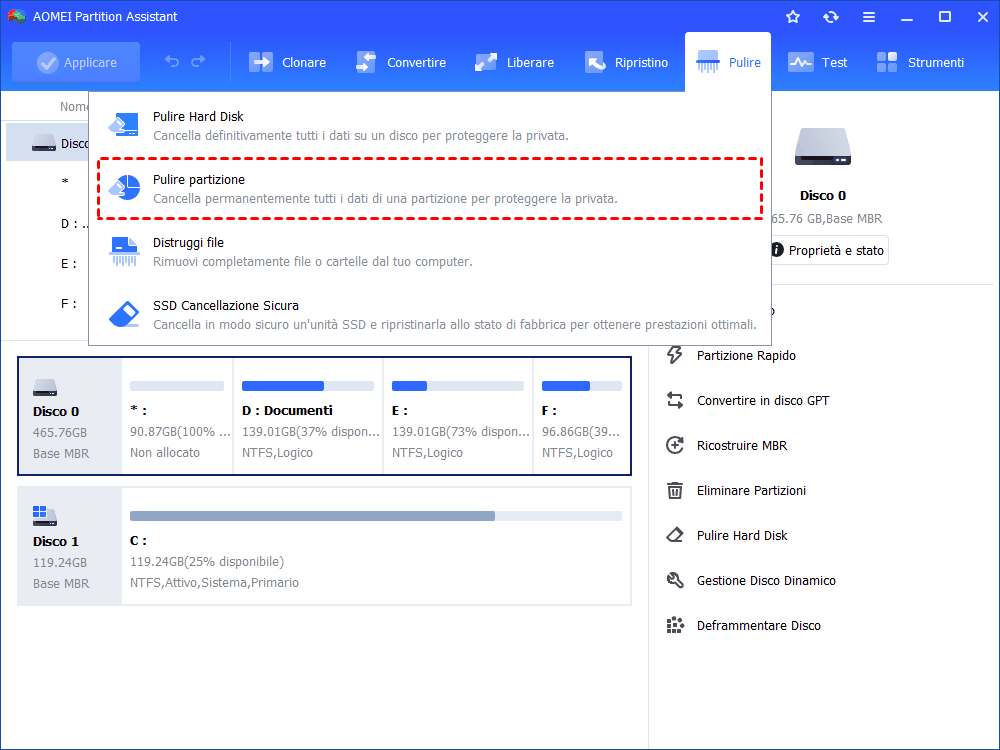Click the Applicare button
The height and width of the screenshot is (750, 1000).
pyautogui.click(x=76, y=62)
